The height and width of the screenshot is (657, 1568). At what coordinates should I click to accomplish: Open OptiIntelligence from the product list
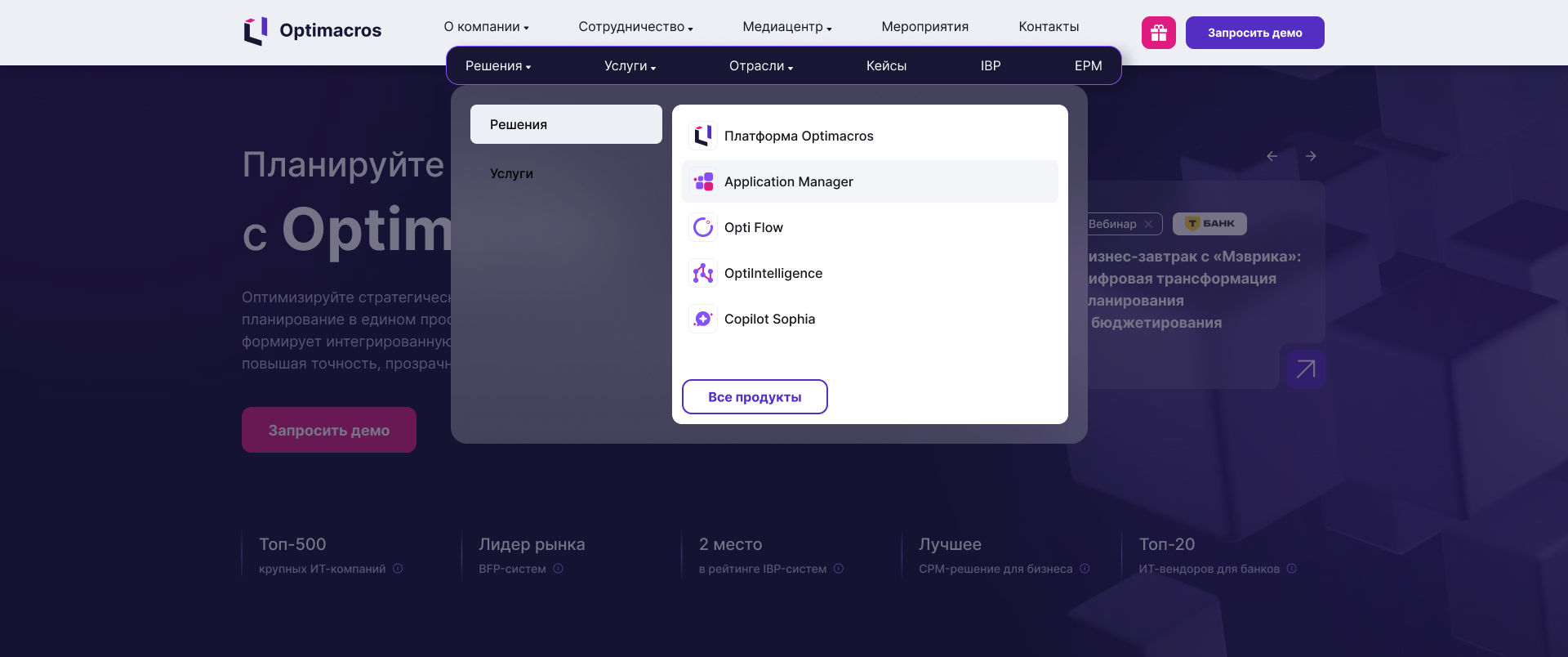(870, 273)
